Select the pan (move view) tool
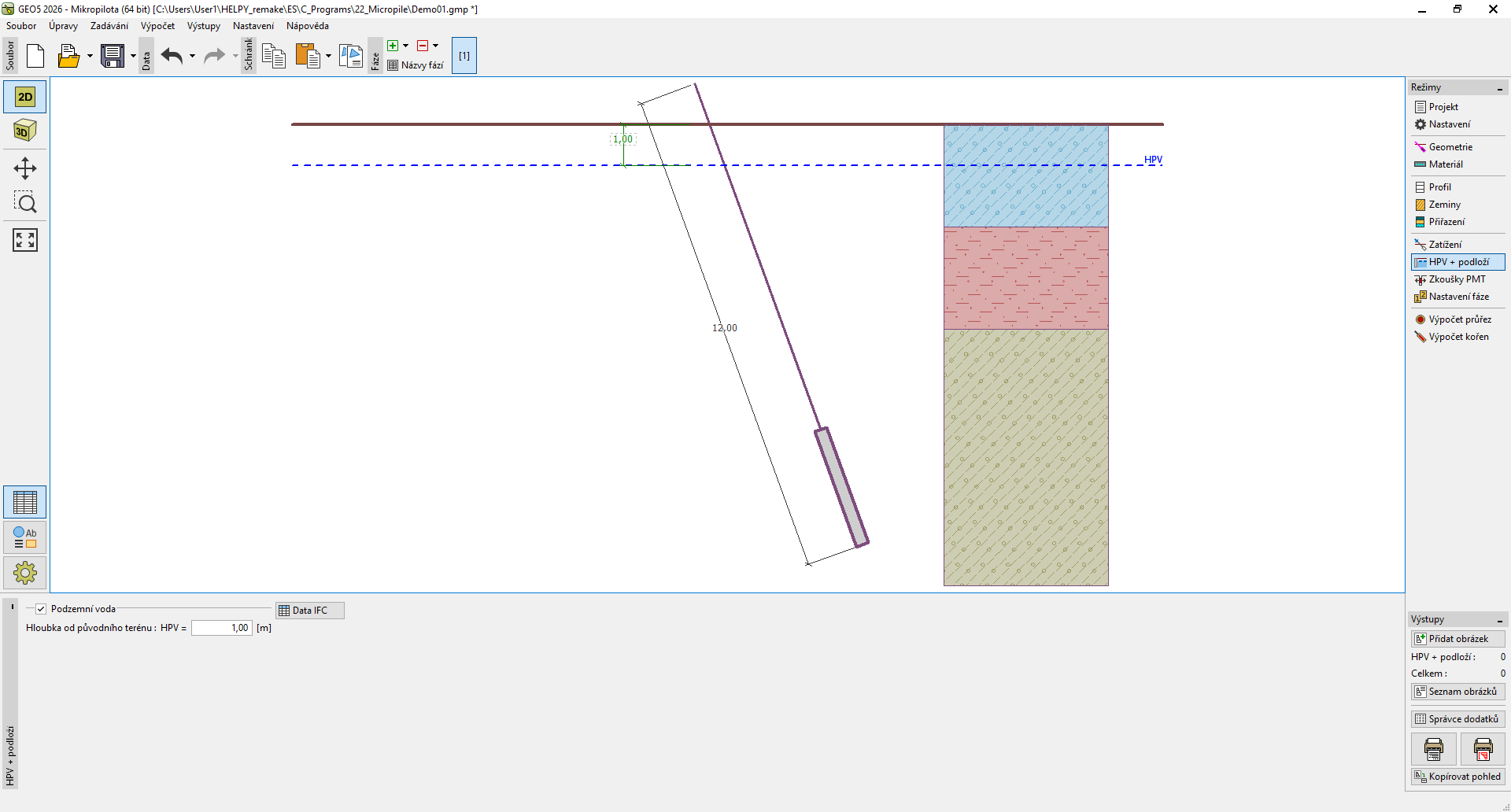This screenshot has height=812, width=1511. (x=25, y=168)
